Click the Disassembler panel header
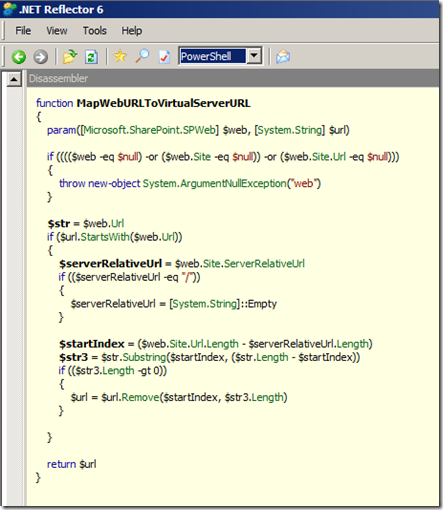 coord(233,79)
